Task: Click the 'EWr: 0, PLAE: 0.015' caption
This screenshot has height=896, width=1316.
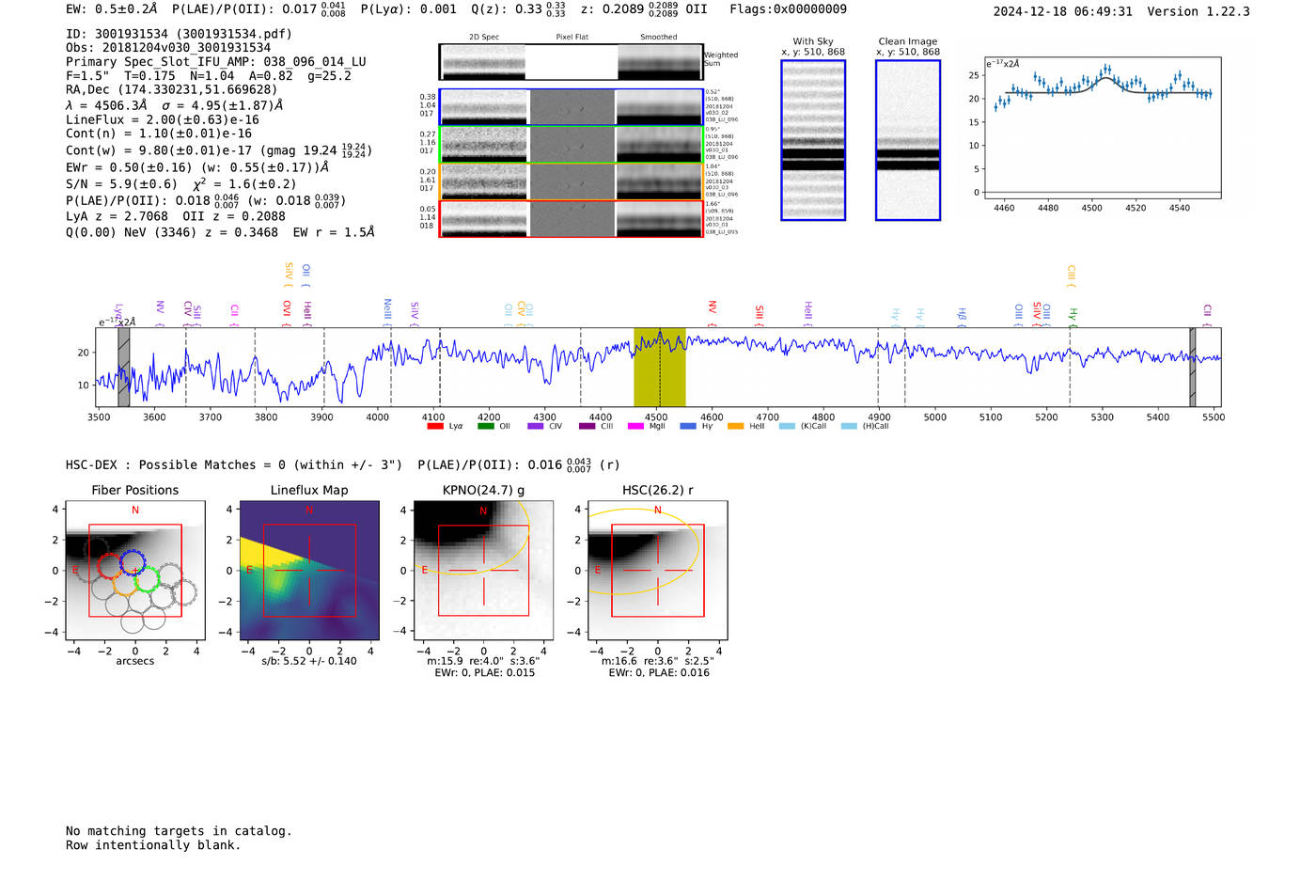Action: pos(484,673)
